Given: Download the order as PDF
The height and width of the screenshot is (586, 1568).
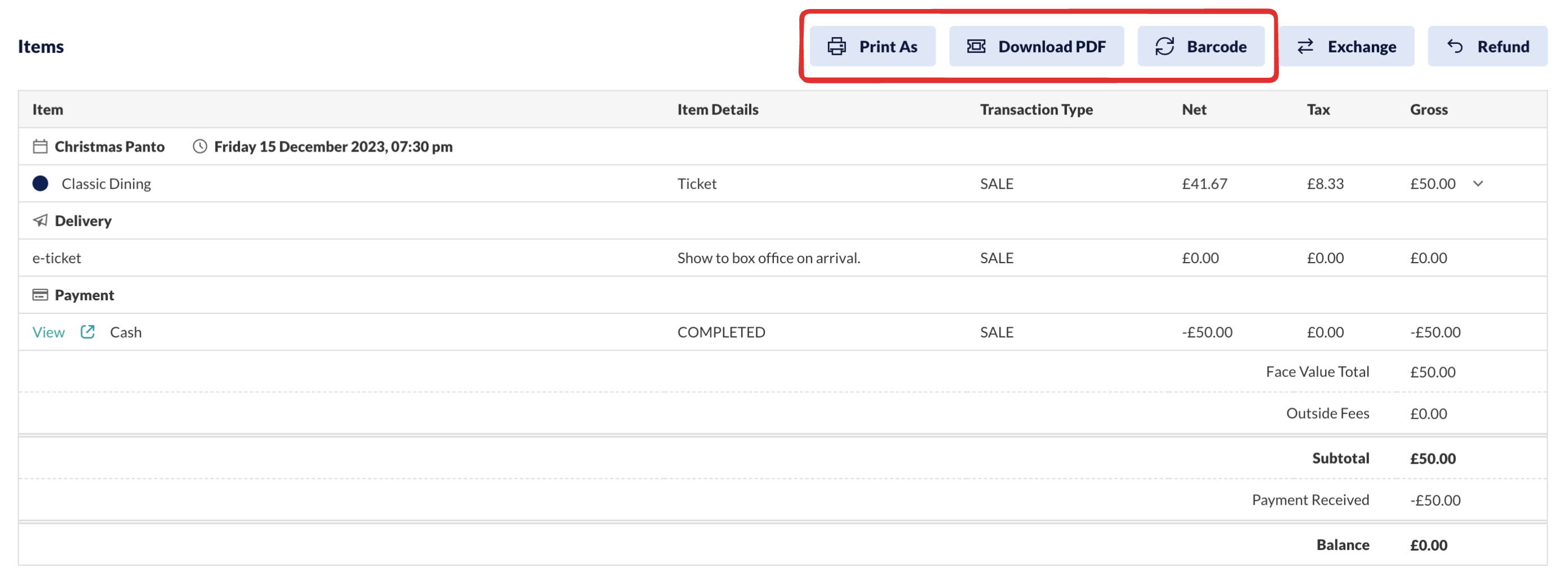Looking at the screenshot, I should (x=1036, y=46).
